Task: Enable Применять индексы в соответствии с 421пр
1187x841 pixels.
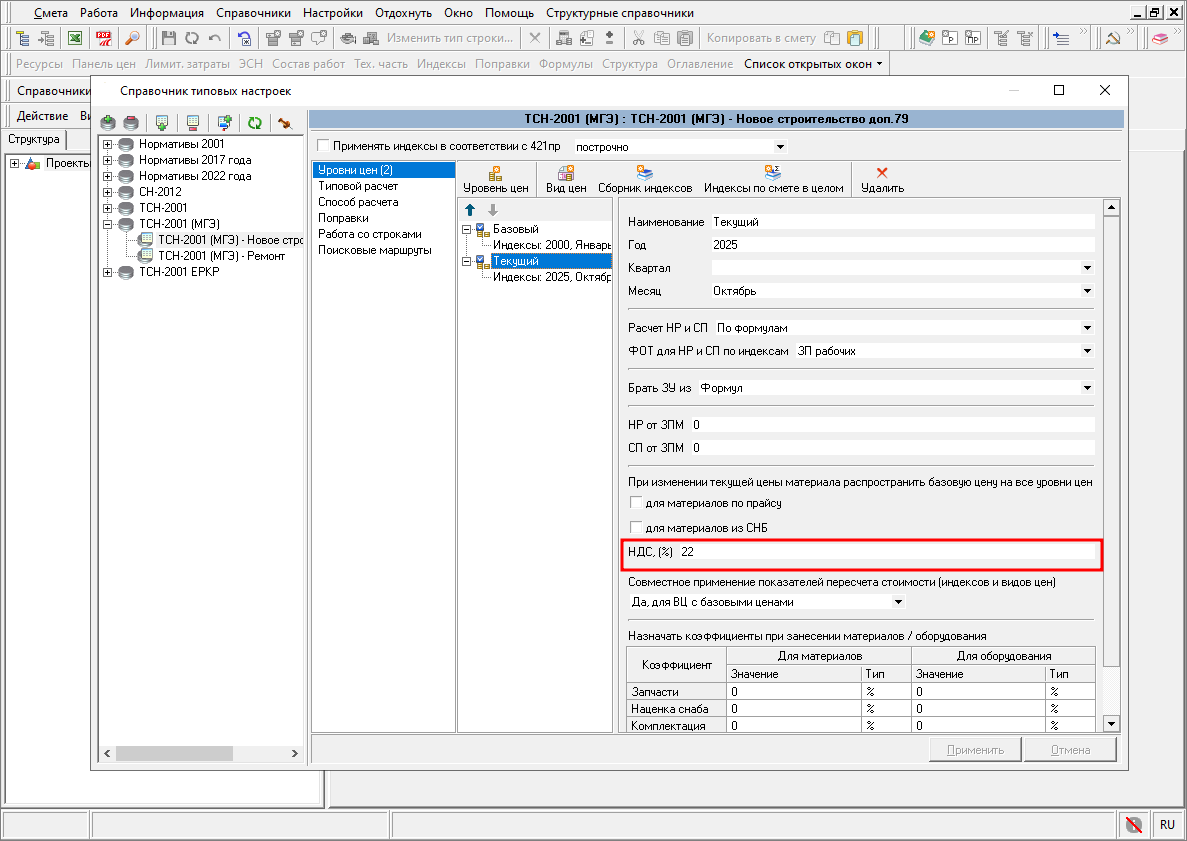Action: pyautogui.click(x=322, y=146)
